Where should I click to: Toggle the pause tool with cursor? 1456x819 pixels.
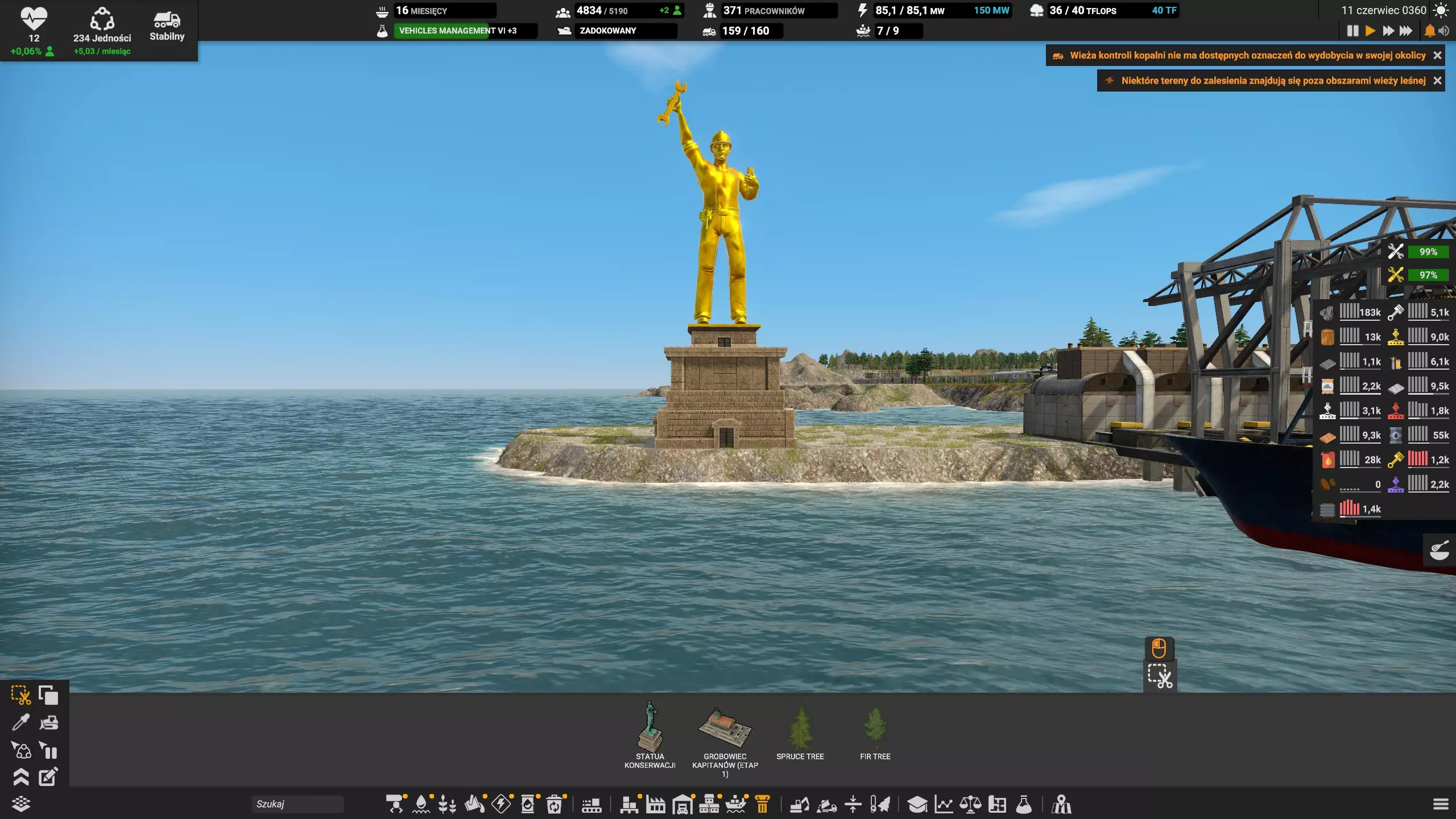[x=48, y=751]
